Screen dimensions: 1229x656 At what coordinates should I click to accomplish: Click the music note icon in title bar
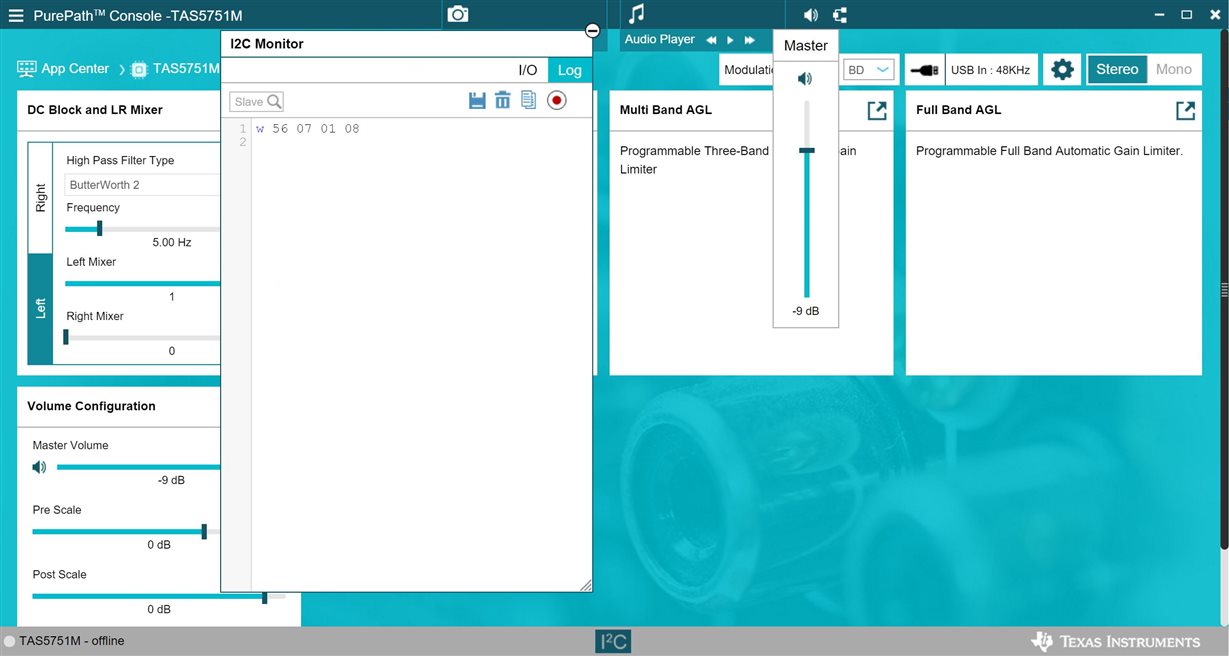point(636,14)
